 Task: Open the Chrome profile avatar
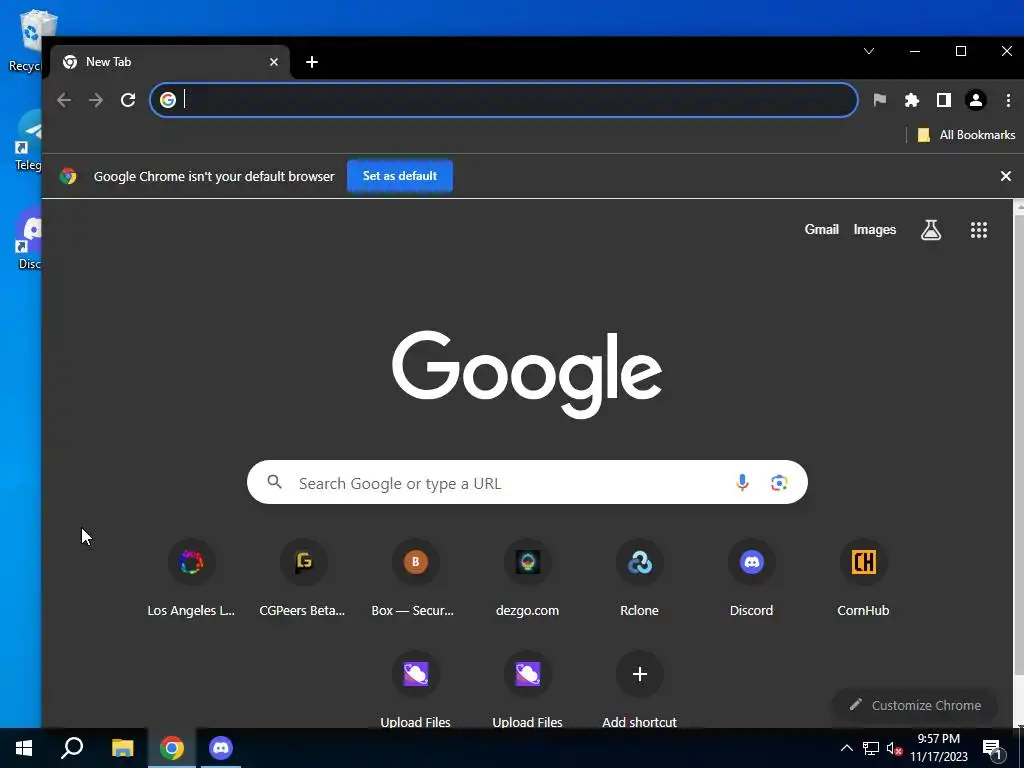tap(976, 100)
